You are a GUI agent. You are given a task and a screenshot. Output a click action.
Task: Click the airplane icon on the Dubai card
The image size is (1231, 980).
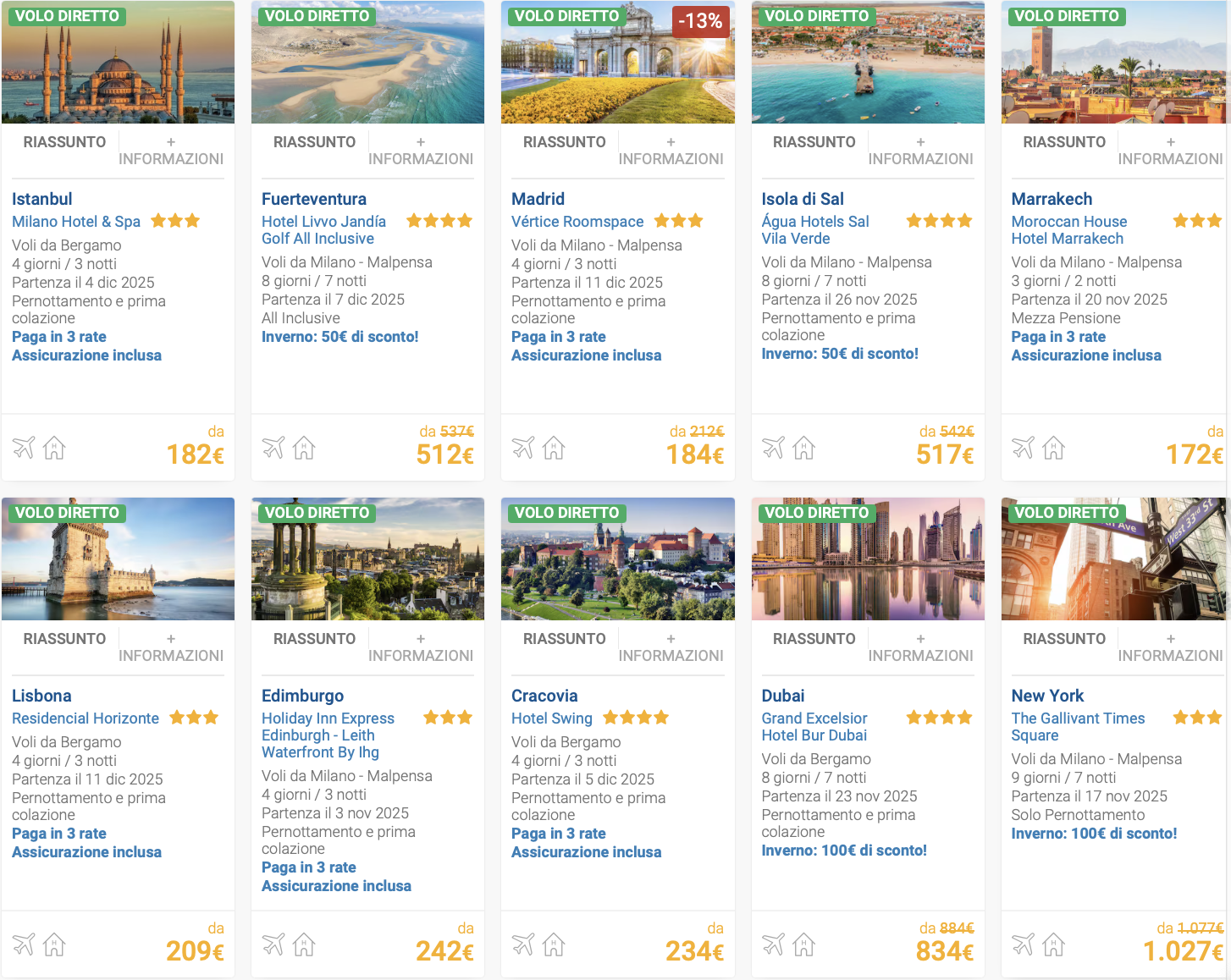(773, 944)
